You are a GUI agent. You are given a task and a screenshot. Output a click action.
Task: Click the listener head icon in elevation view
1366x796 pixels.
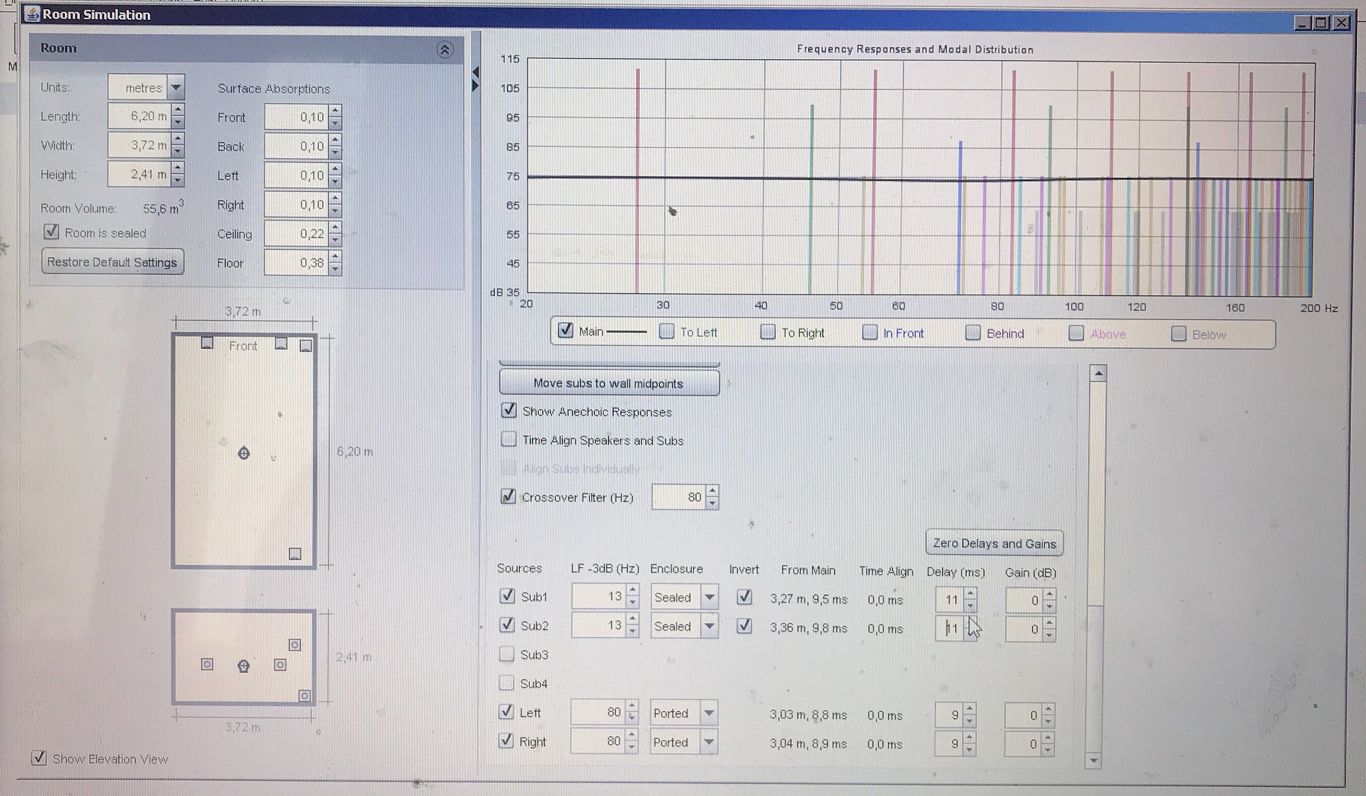[x=243, y=666]
